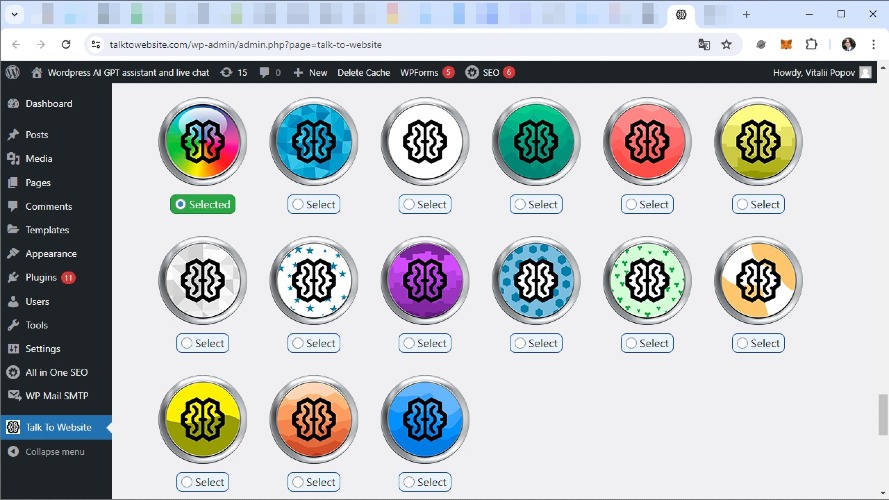Viewport: 889px width, 500px height.
Task: Open the browser extensions puzzle icon
Action: tap(811, 44)
